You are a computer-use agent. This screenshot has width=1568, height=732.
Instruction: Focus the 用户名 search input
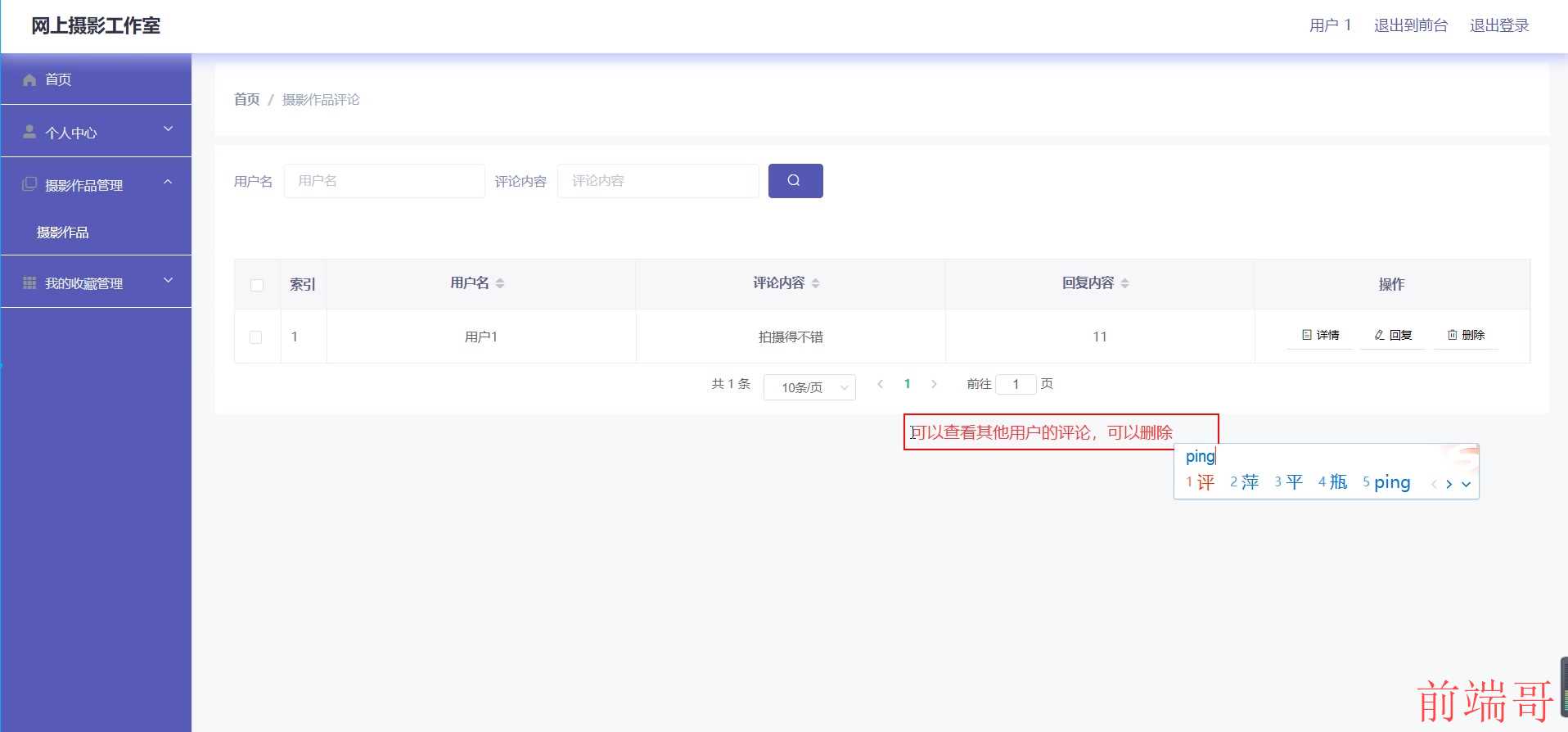385,181
